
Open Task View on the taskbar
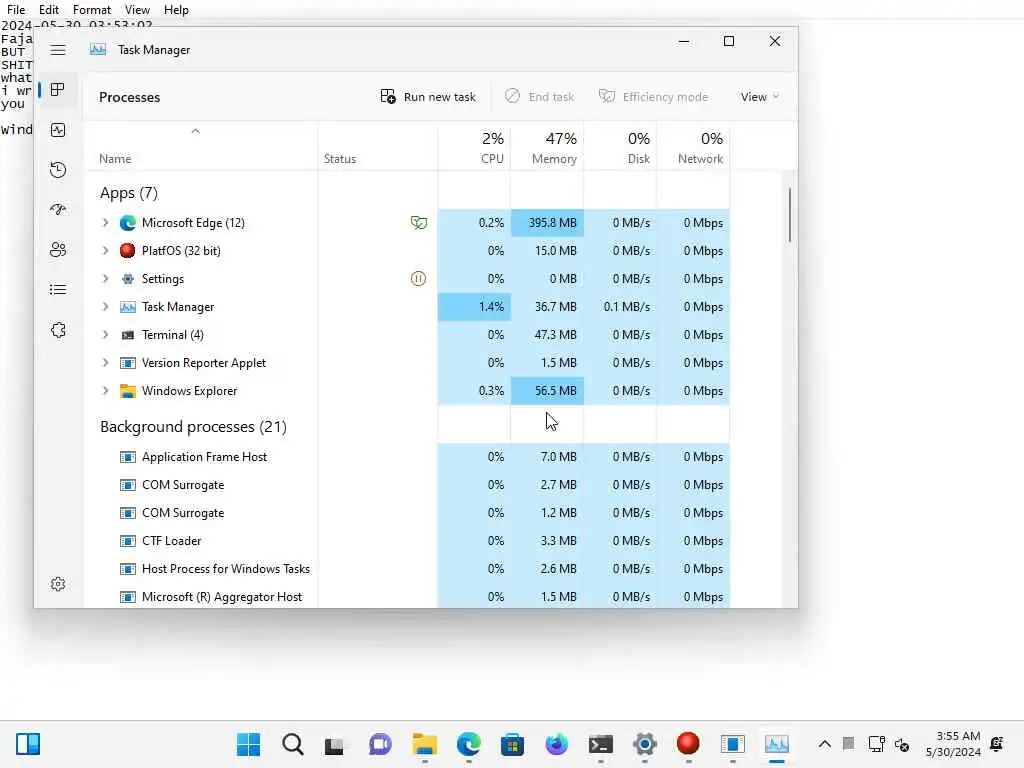tap(335, 745)
